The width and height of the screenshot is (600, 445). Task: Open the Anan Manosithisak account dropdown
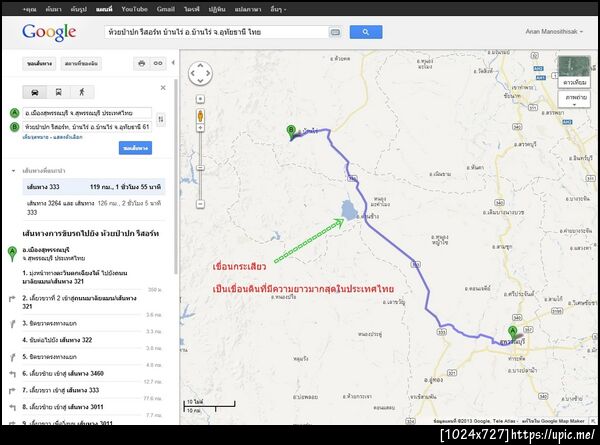click(x=554, y=31)
